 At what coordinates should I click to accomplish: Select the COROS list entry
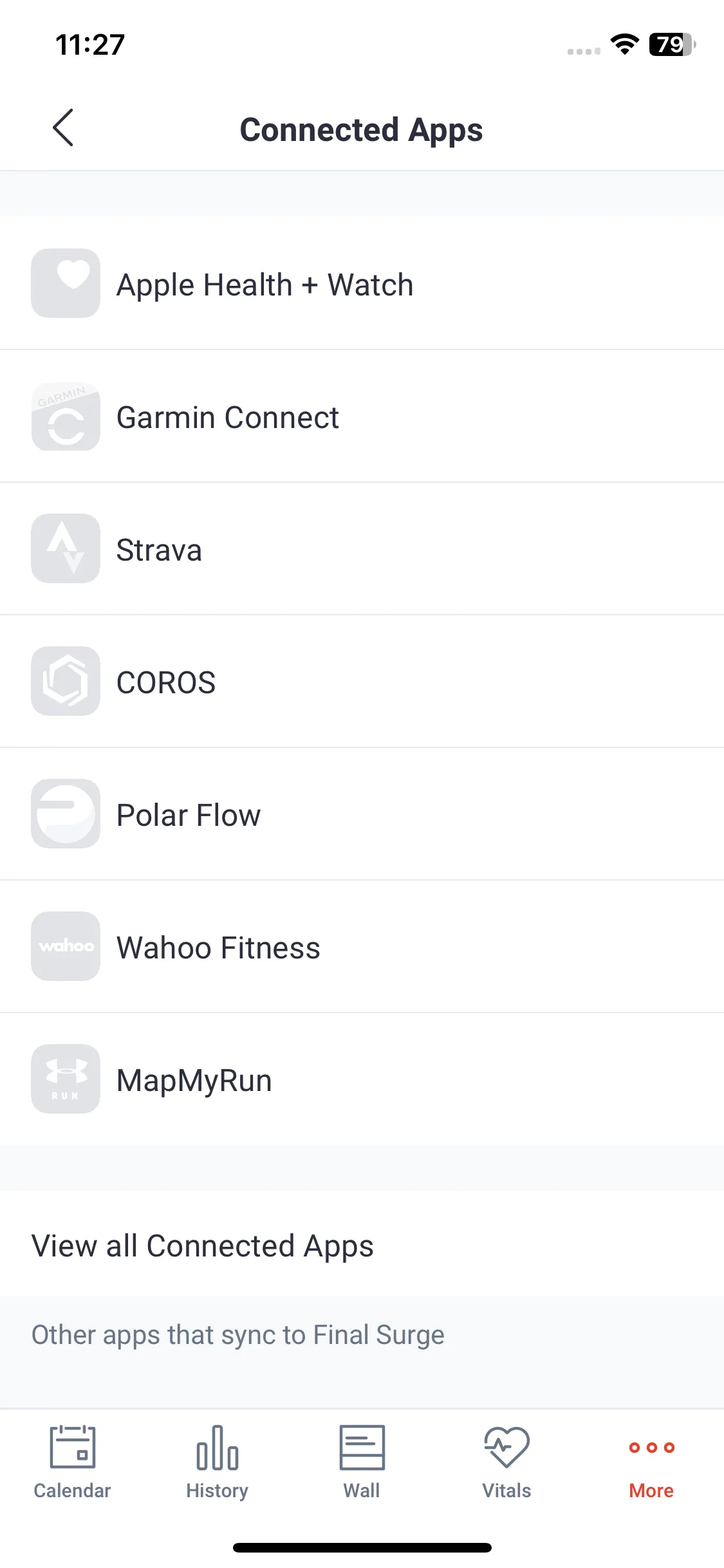coord(362,682)
